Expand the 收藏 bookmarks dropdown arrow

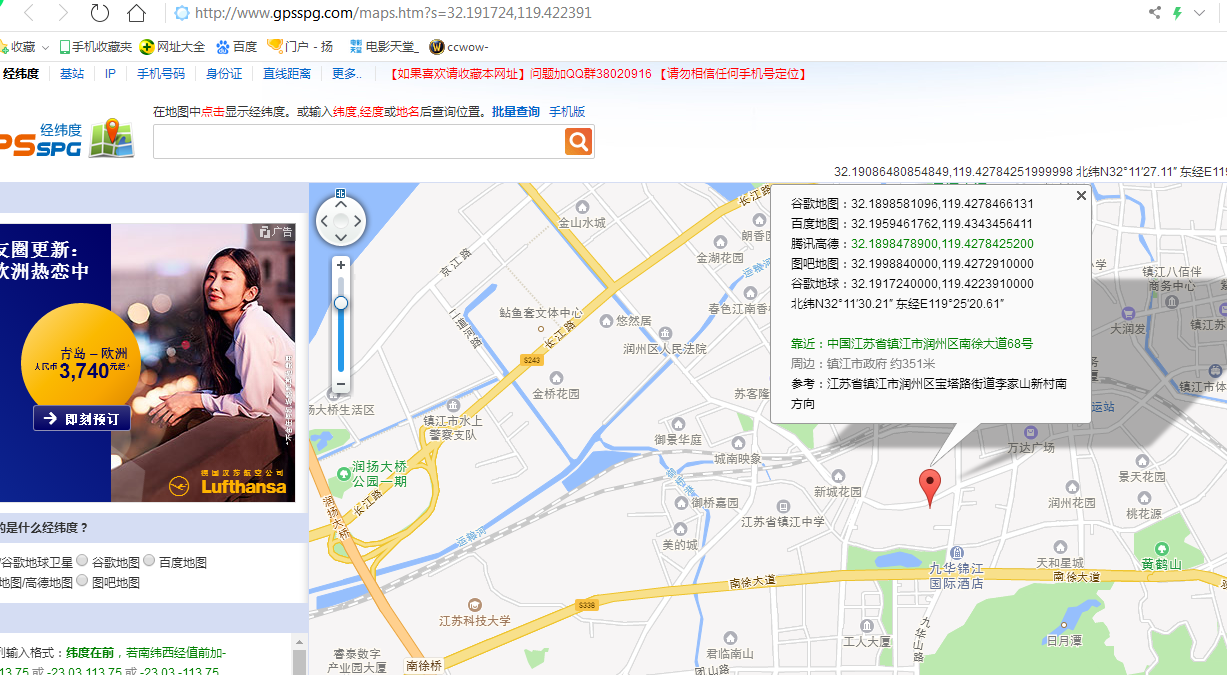46,47
